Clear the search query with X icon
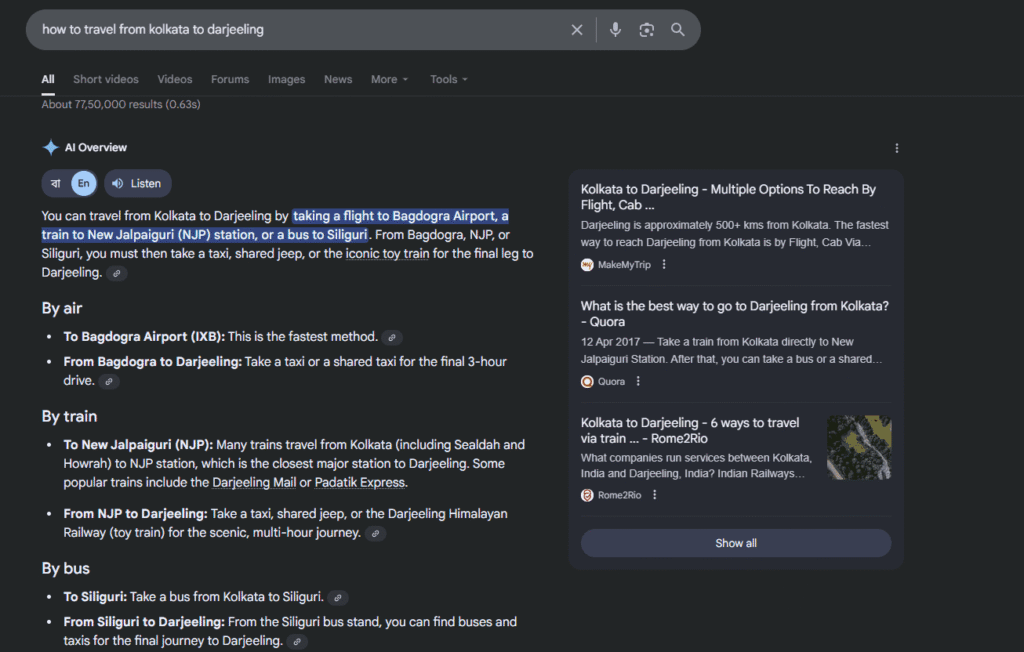This screenshot has height=652, width=1024. 577,30
